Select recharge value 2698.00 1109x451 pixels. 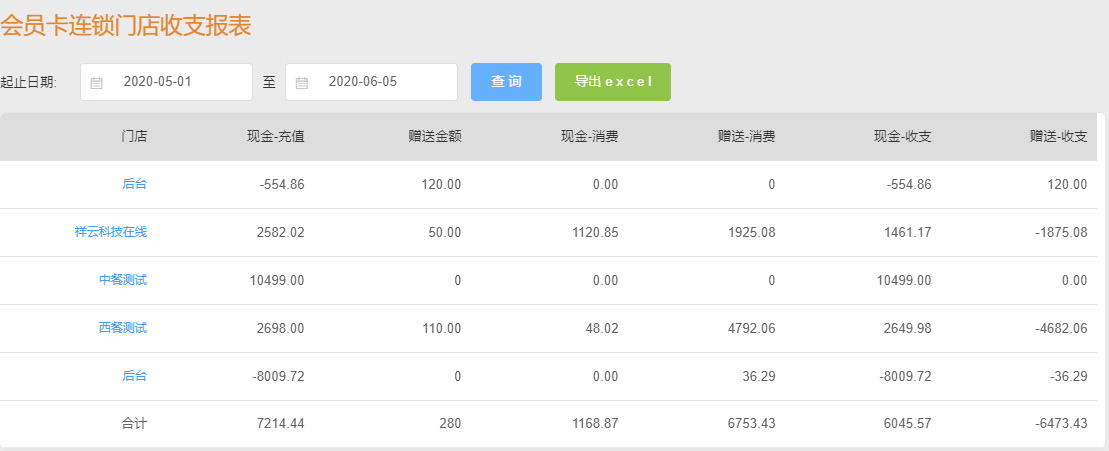(281, 328)
